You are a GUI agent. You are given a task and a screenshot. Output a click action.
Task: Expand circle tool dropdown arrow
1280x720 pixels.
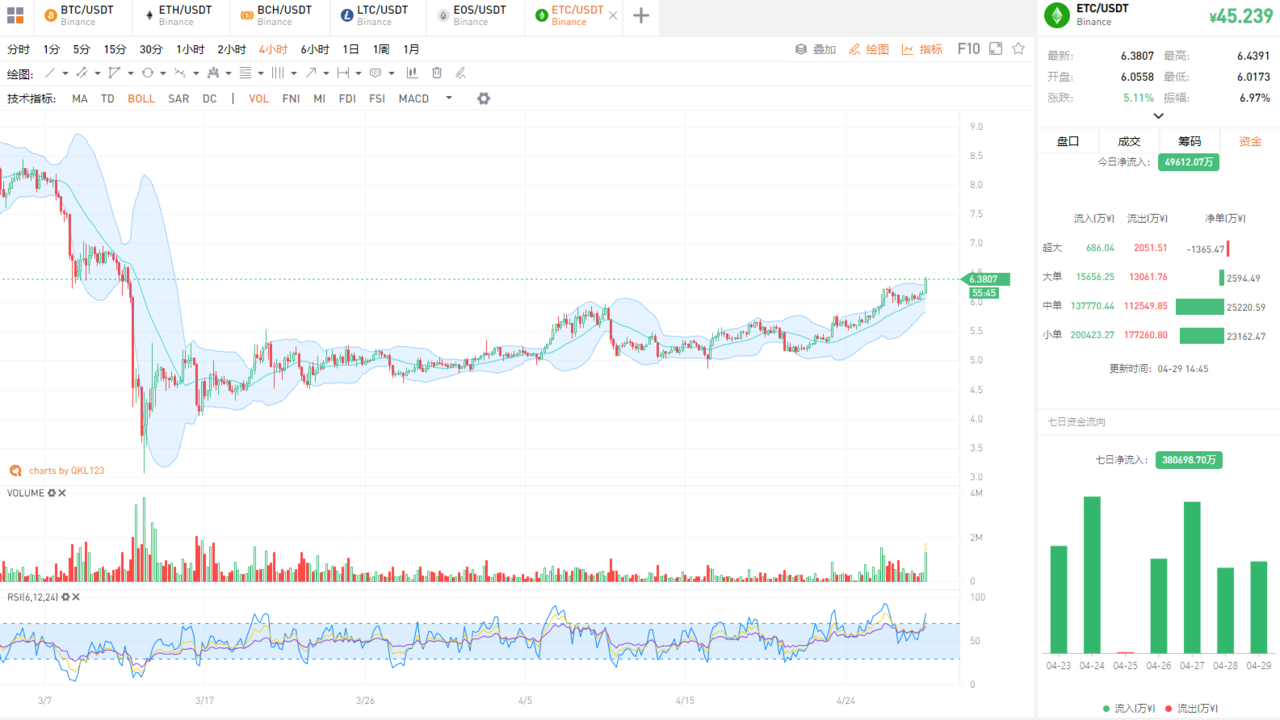[163, 73]
